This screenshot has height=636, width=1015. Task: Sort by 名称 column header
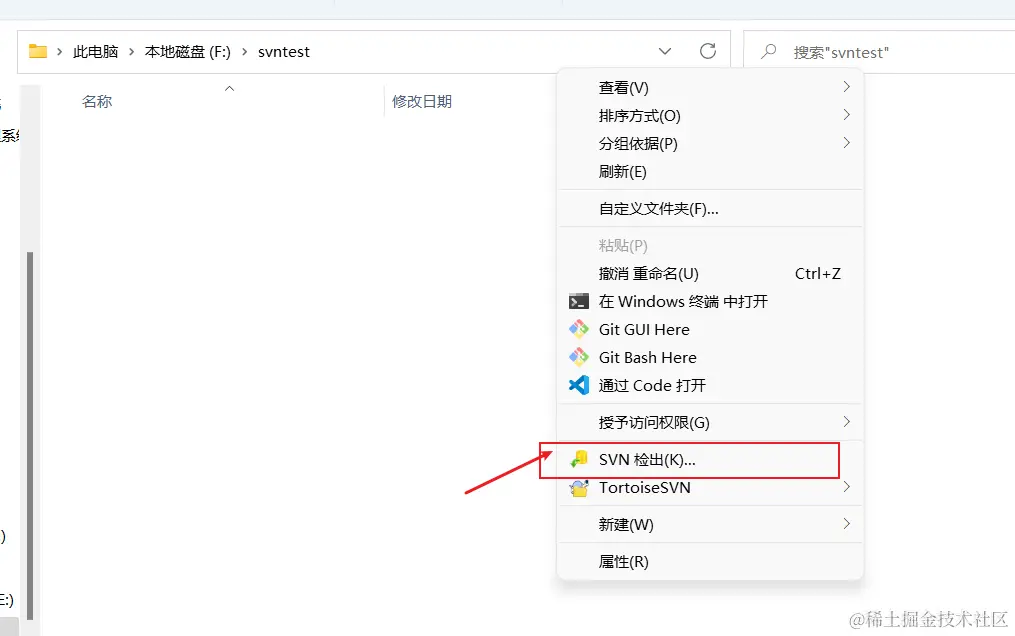point(97,102)
